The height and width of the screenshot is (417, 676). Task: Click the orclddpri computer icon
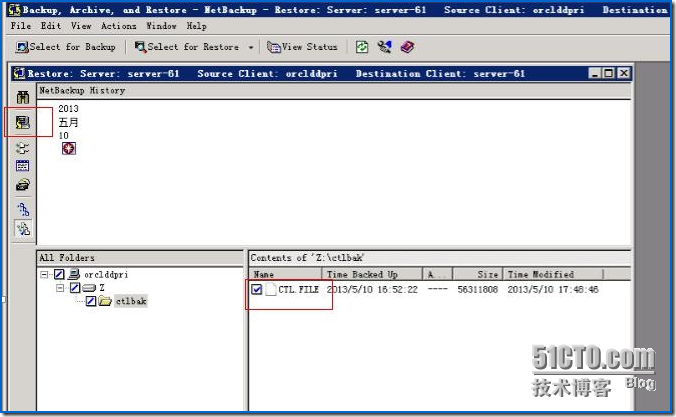pos(74,274)
